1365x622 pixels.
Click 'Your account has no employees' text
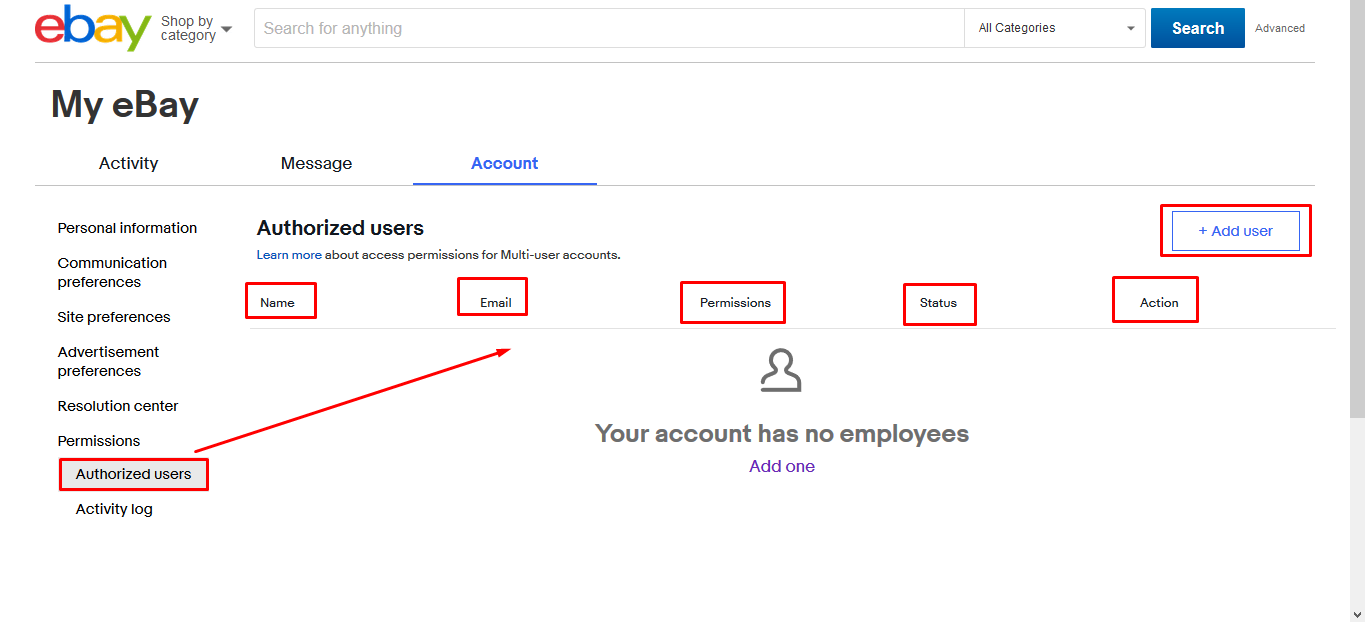pos(782,433)
